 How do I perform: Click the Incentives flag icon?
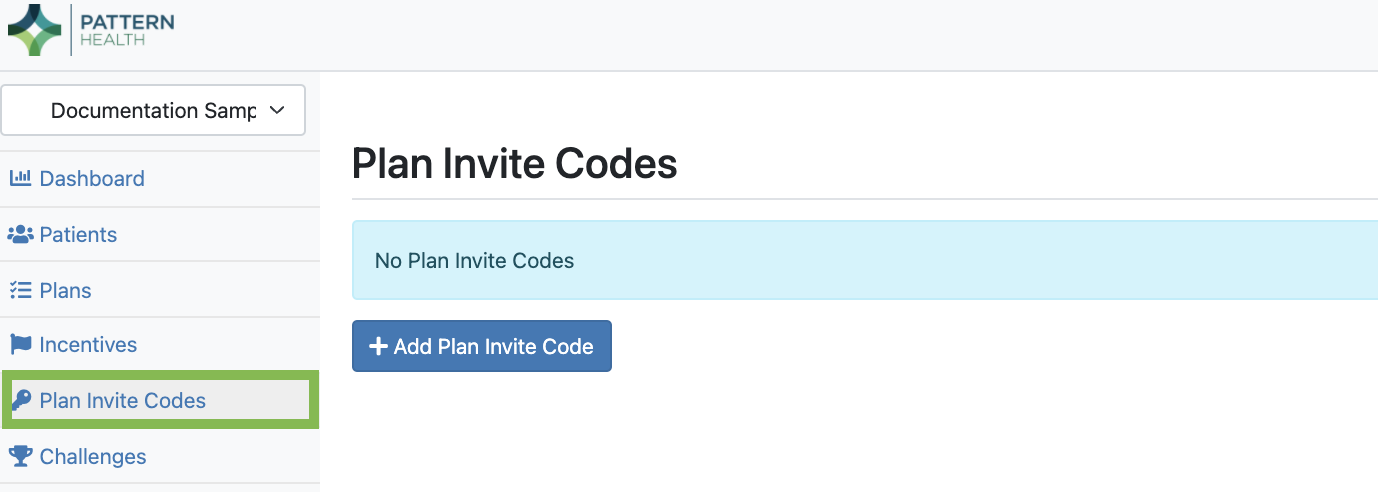click(x=20, y=345)
